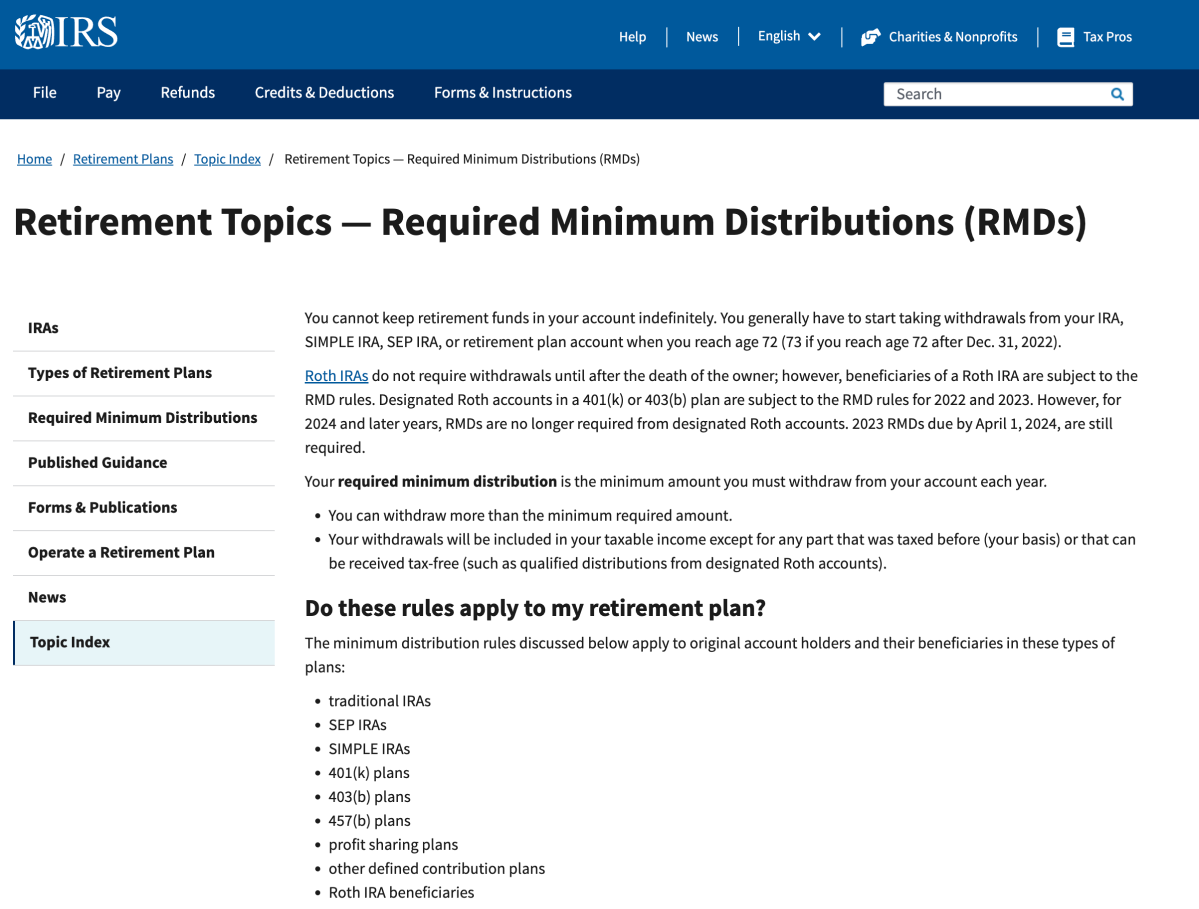The height and width of the screenshot is (909, 1199).
Task: Open the File navigation menu
Action: (x=44, y=93)
